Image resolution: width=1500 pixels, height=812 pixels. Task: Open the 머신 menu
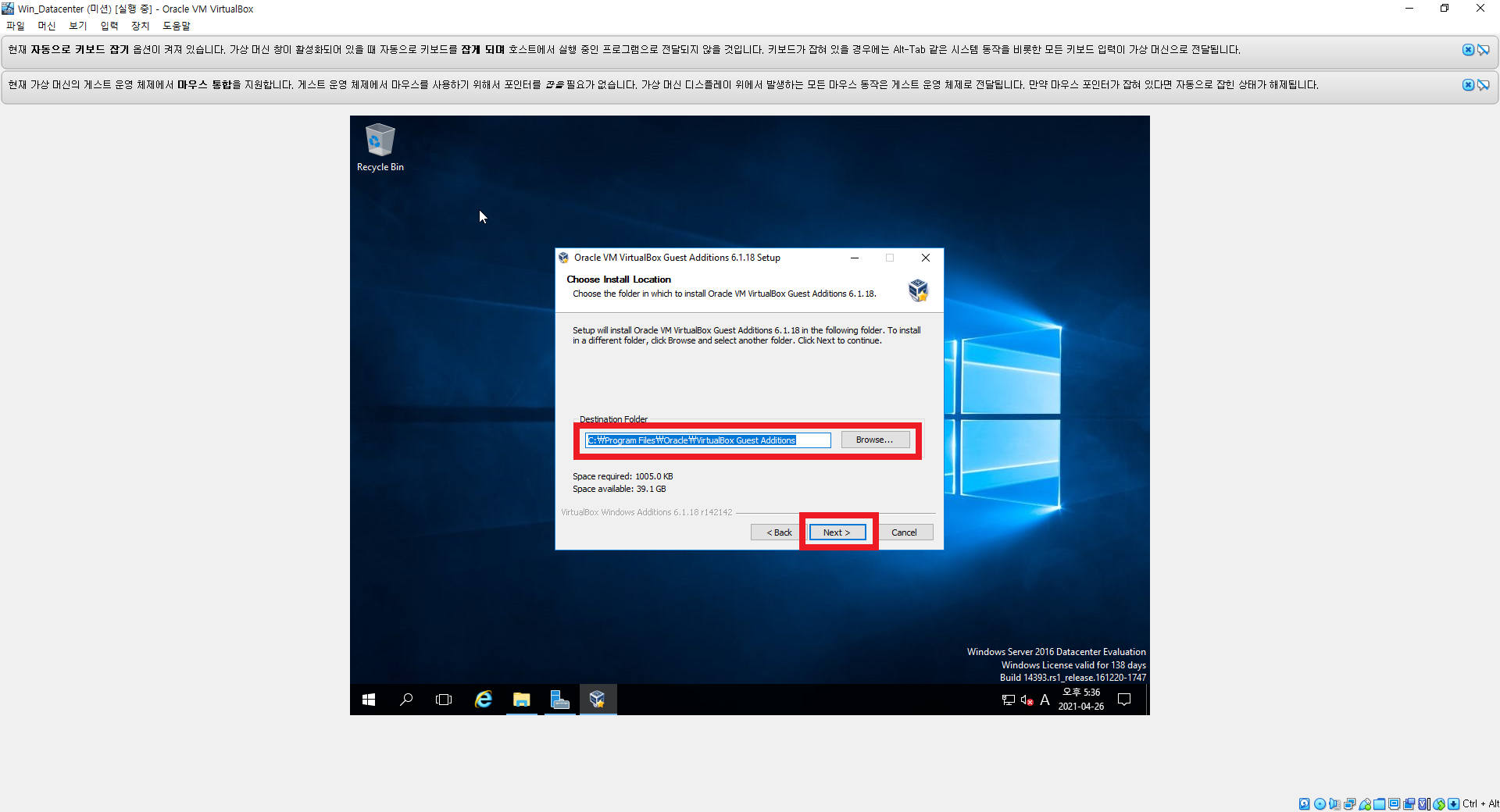point(47,26)
